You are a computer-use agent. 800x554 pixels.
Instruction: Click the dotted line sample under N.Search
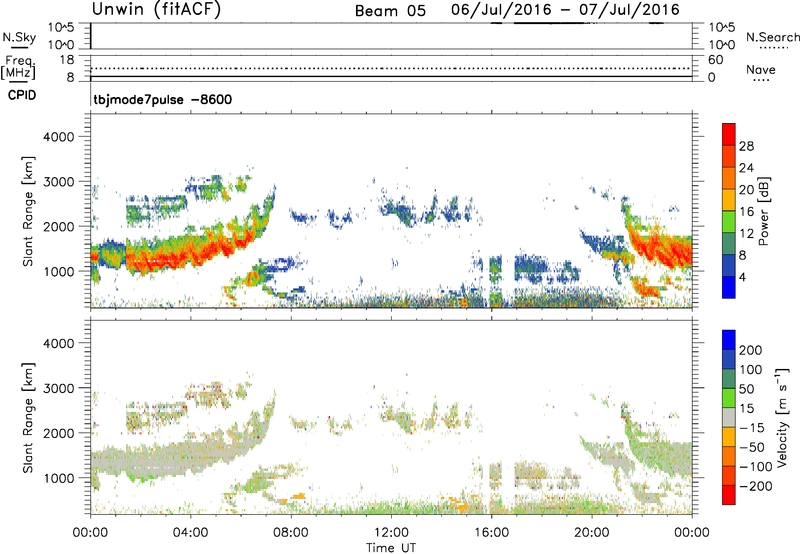(x=773, y=48)
